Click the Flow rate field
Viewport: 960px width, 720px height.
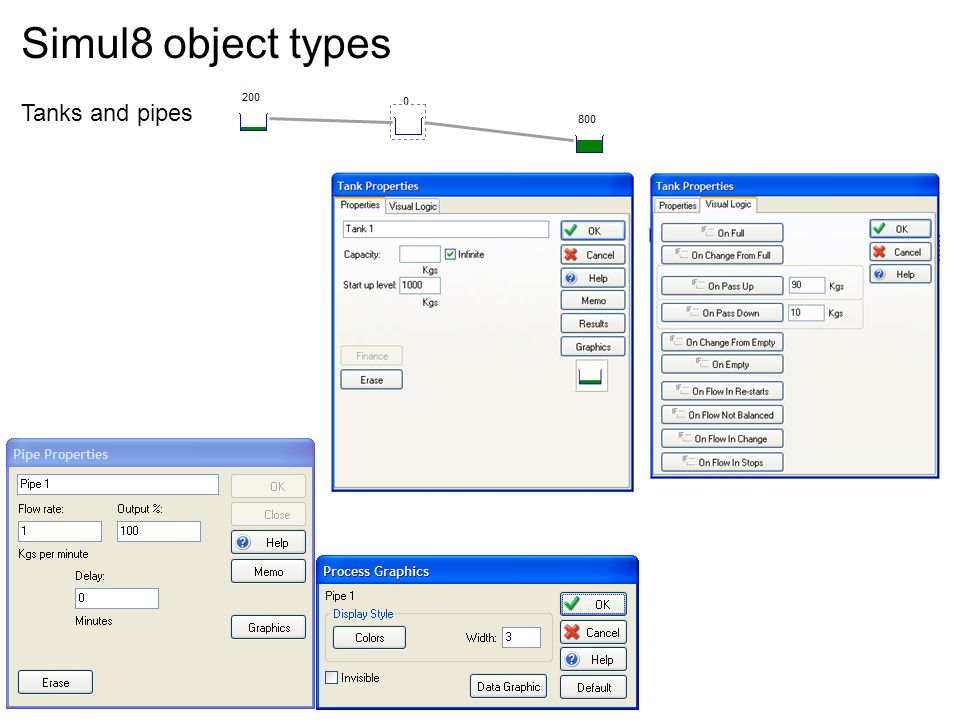(x=60, y=531)
